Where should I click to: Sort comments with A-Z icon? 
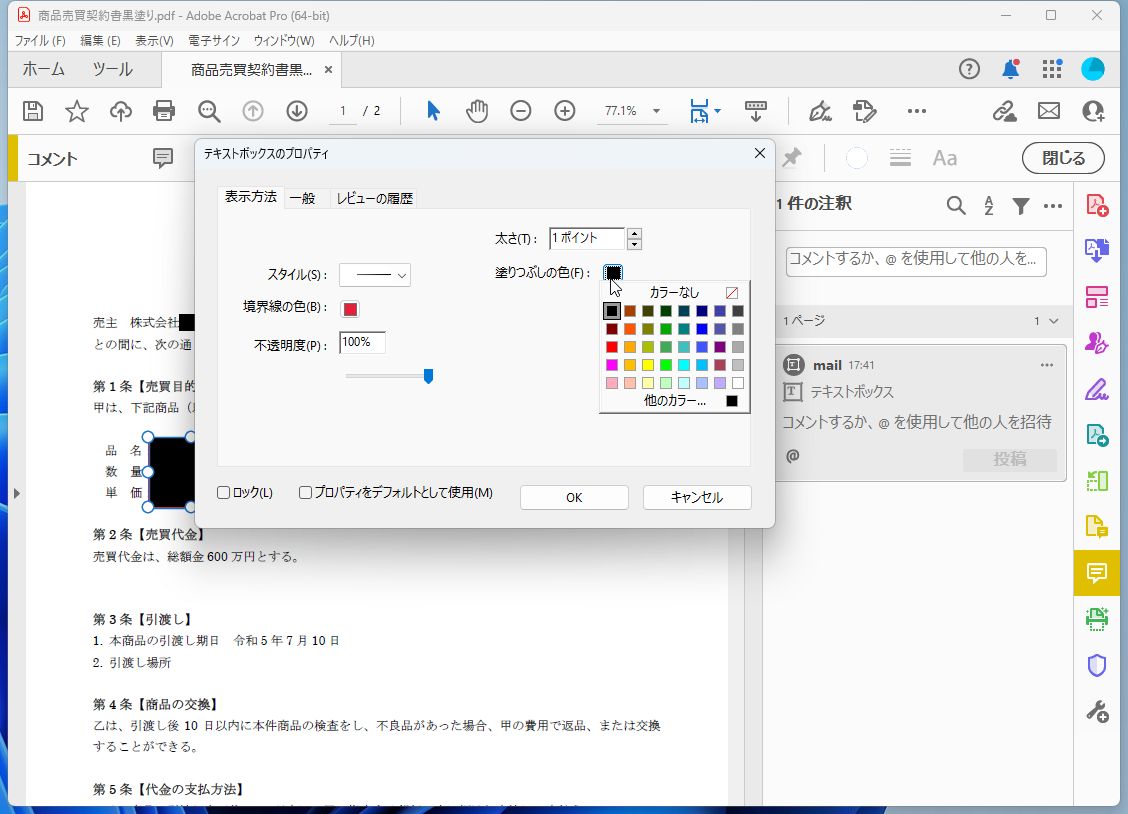(x=989, y=206)
